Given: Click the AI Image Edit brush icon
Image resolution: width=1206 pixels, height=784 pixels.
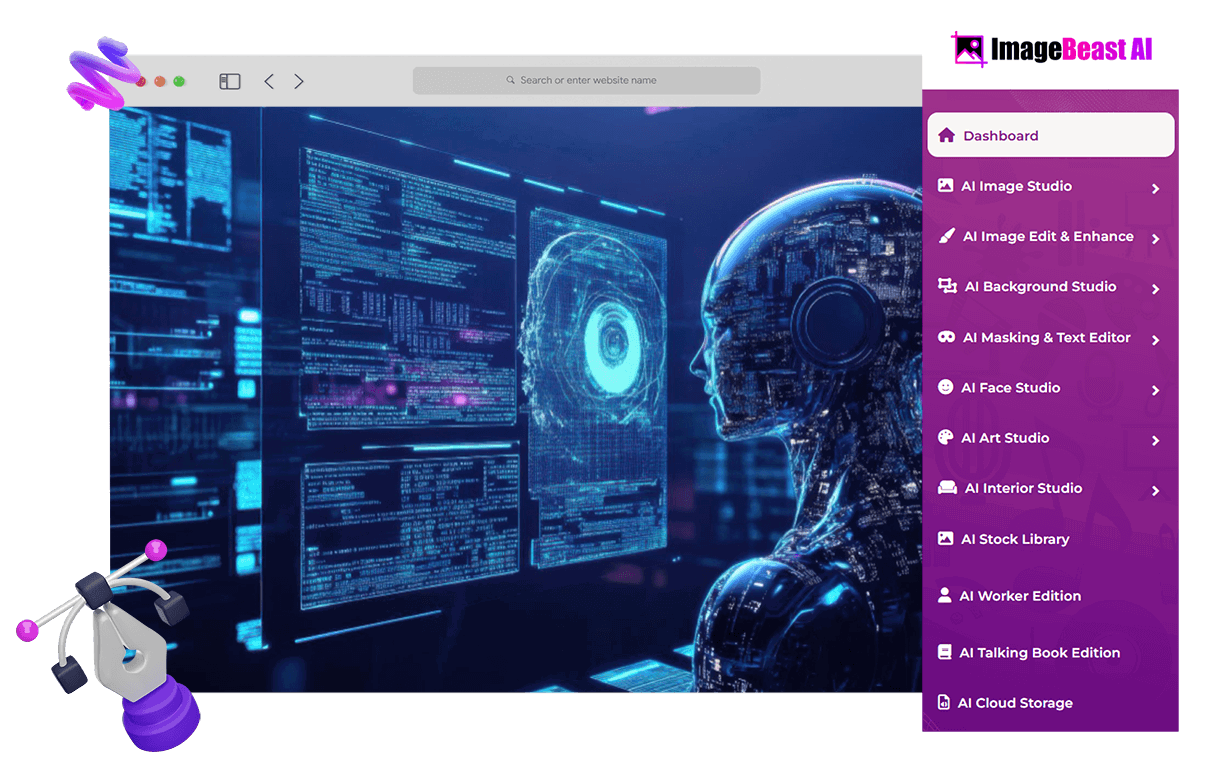Looking at the screenshot, I should click(x=946, y=236).
